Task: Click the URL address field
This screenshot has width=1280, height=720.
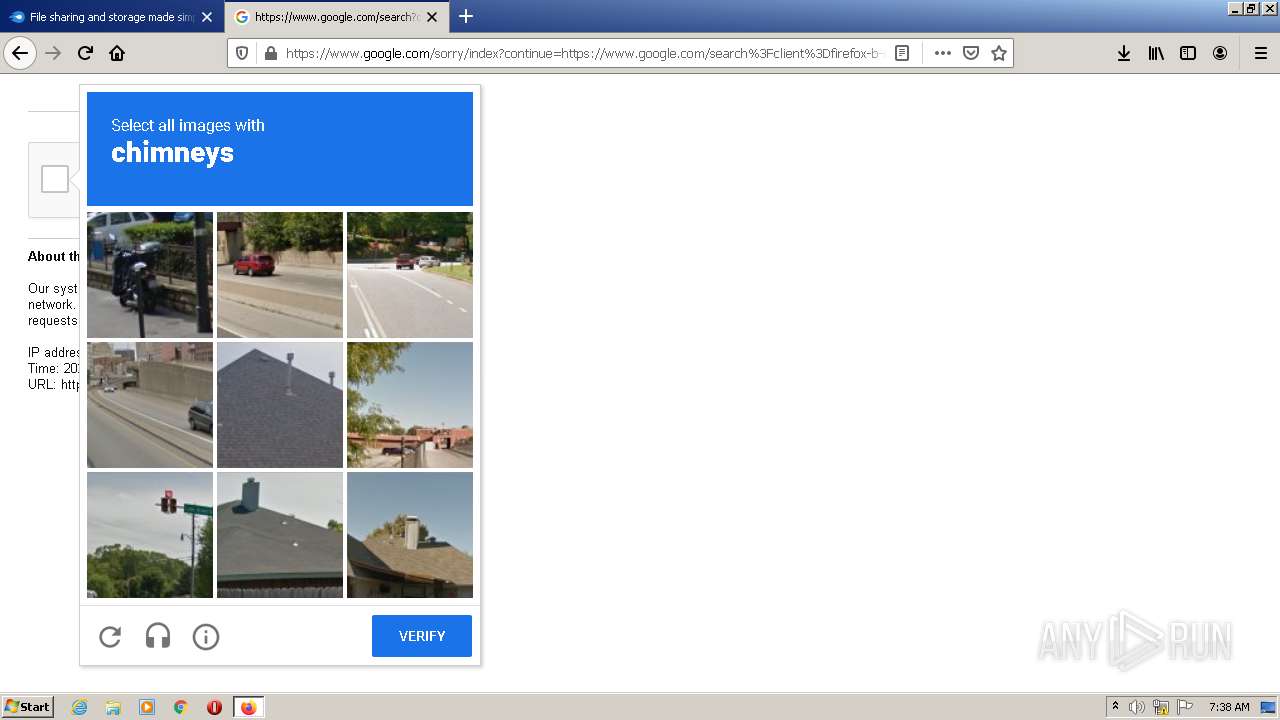Action: pos(584,53)
